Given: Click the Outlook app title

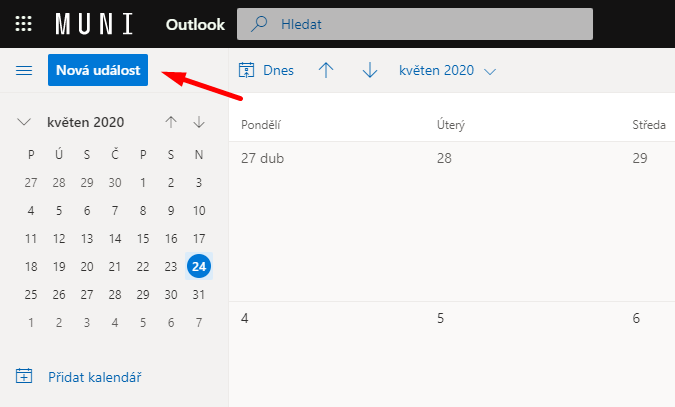Looking at the screenshot, I should (194, 23).
